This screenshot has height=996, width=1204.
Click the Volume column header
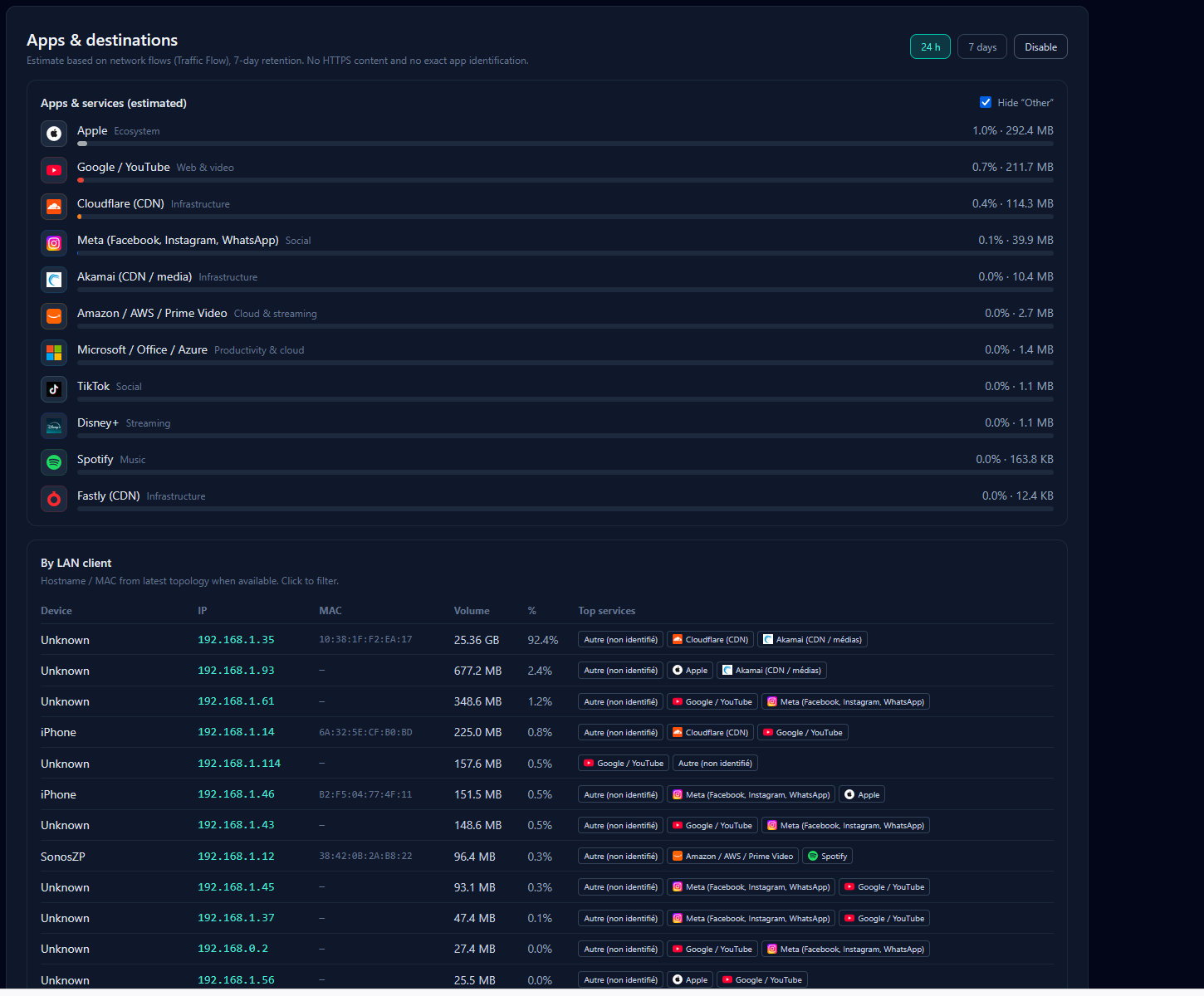tap(472, 611)
